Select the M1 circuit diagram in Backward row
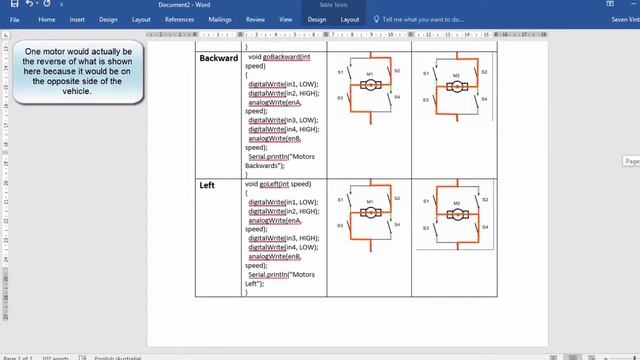The height and width of the screenshot is (360, 640). pyautogui.click(x=370, y=88)
